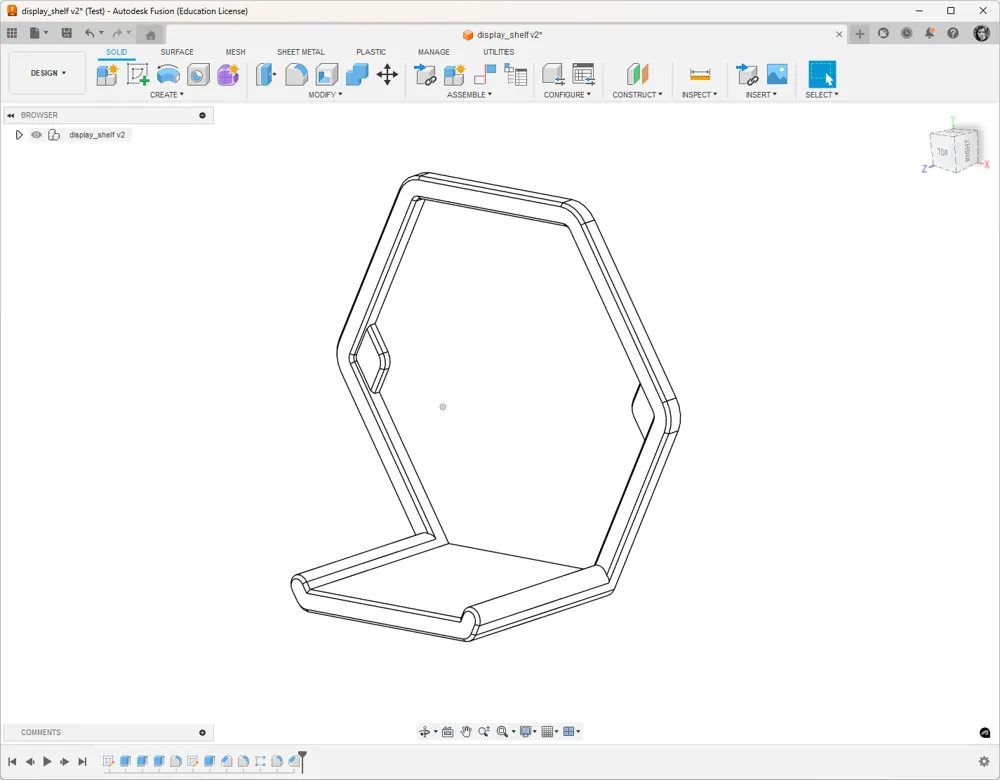Click Insert Derive icon in Insert group
Screen dimensions: 1000x780
tap(746, 75)
